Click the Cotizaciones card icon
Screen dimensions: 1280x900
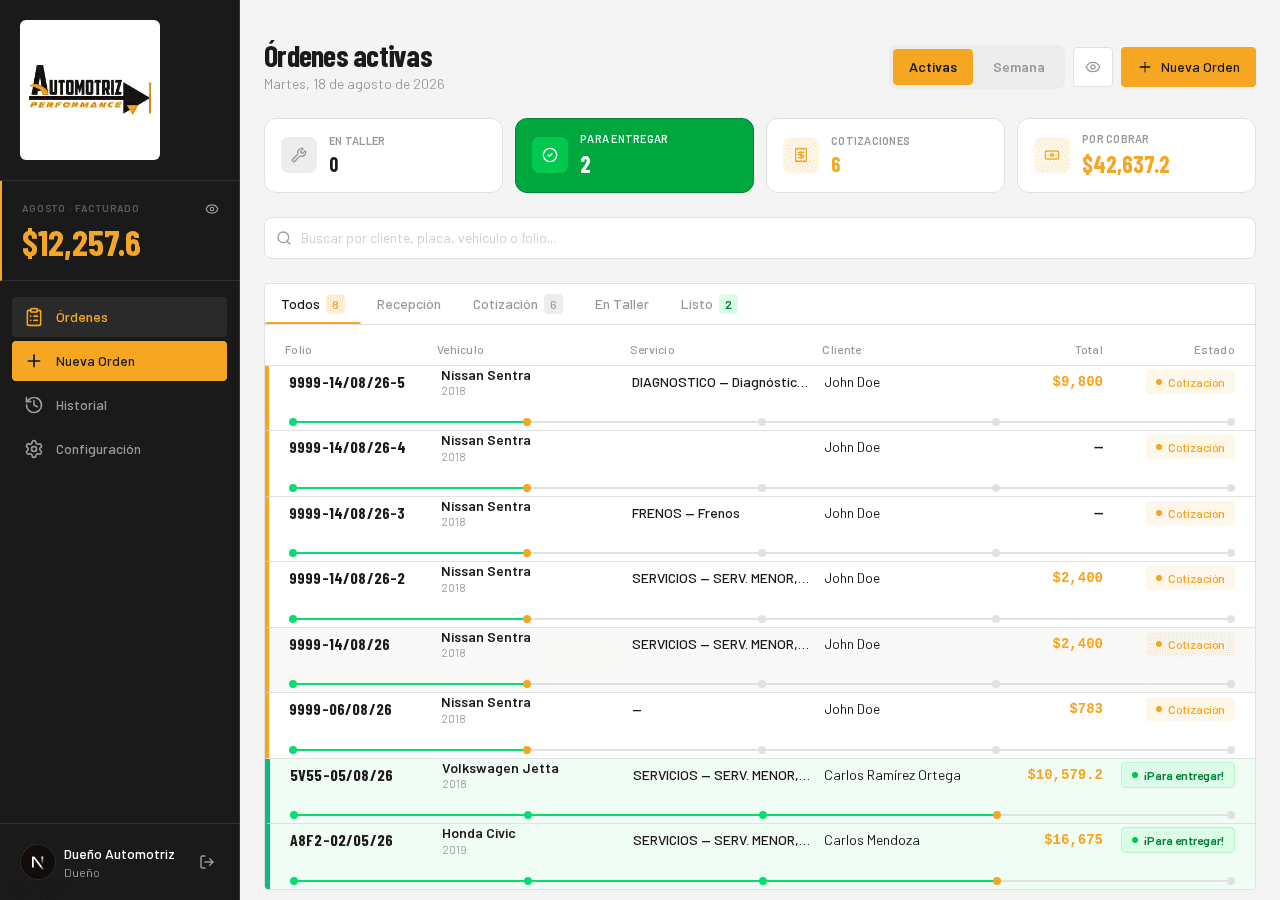[x=801, y=155]
